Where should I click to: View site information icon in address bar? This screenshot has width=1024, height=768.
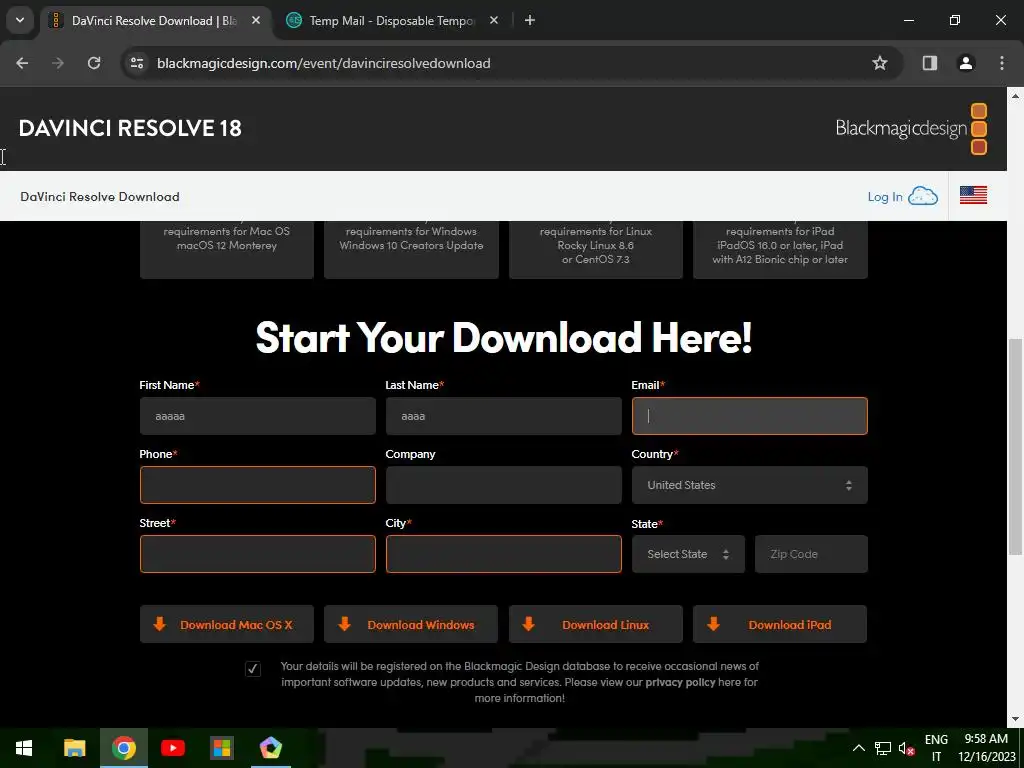[x=137, y=63]
